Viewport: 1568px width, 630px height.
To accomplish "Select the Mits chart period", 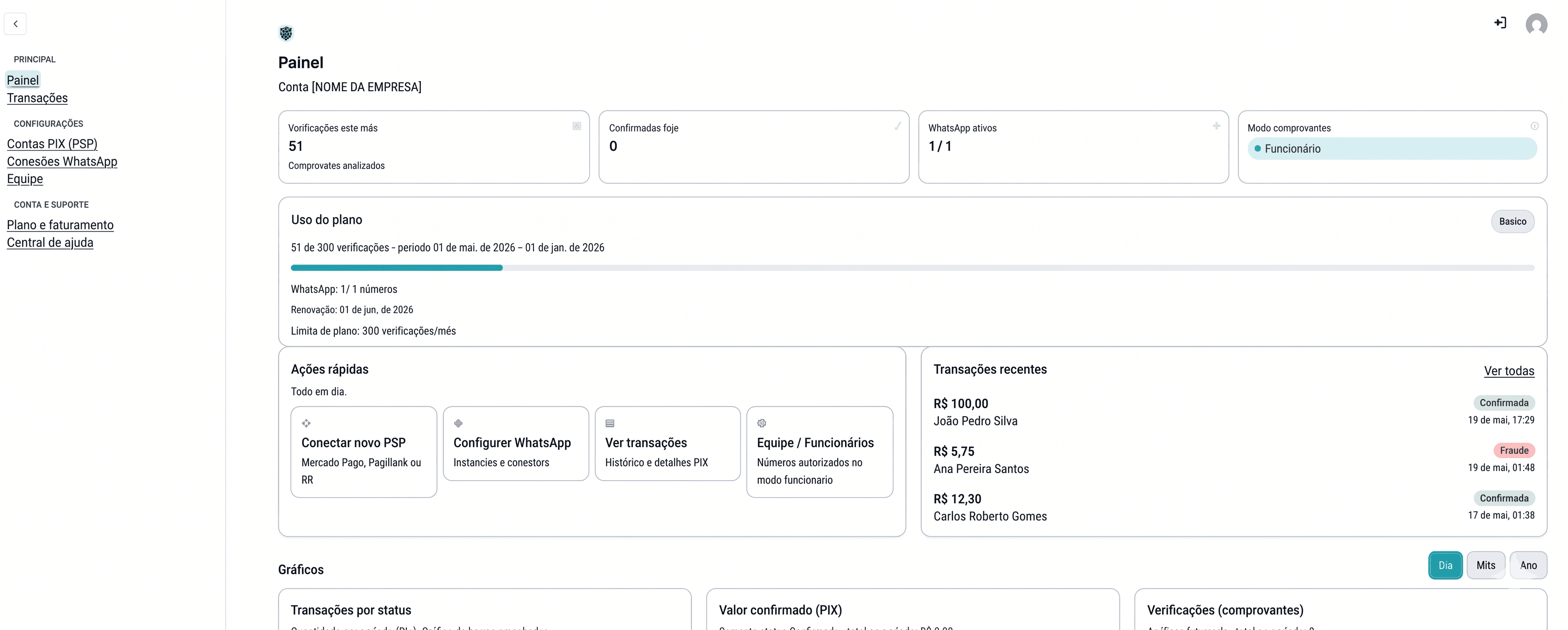I will pos(1486,565).
